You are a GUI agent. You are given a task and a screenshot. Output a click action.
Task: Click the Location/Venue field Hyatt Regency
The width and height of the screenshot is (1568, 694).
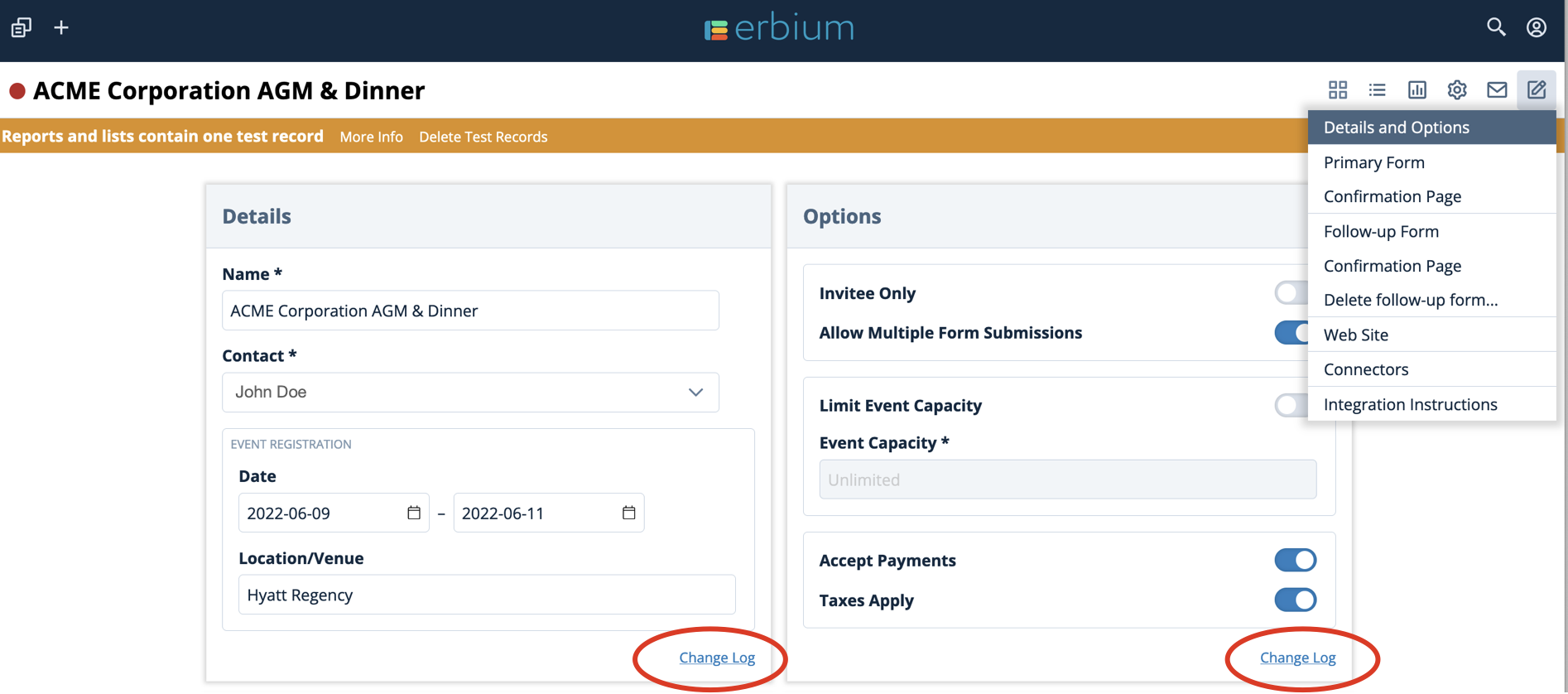click(x=487, y=595)
